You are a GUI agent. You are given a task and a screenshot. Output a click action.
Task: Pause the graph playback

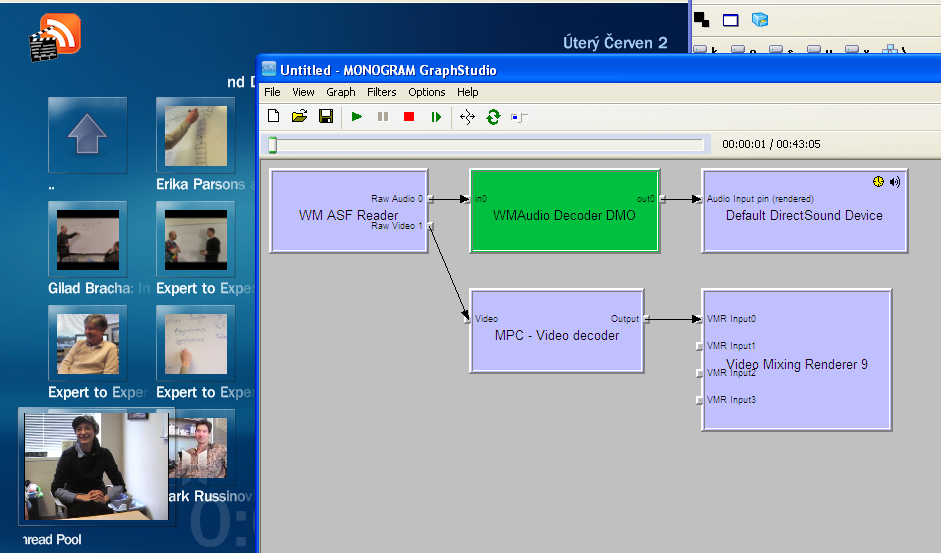383,116
